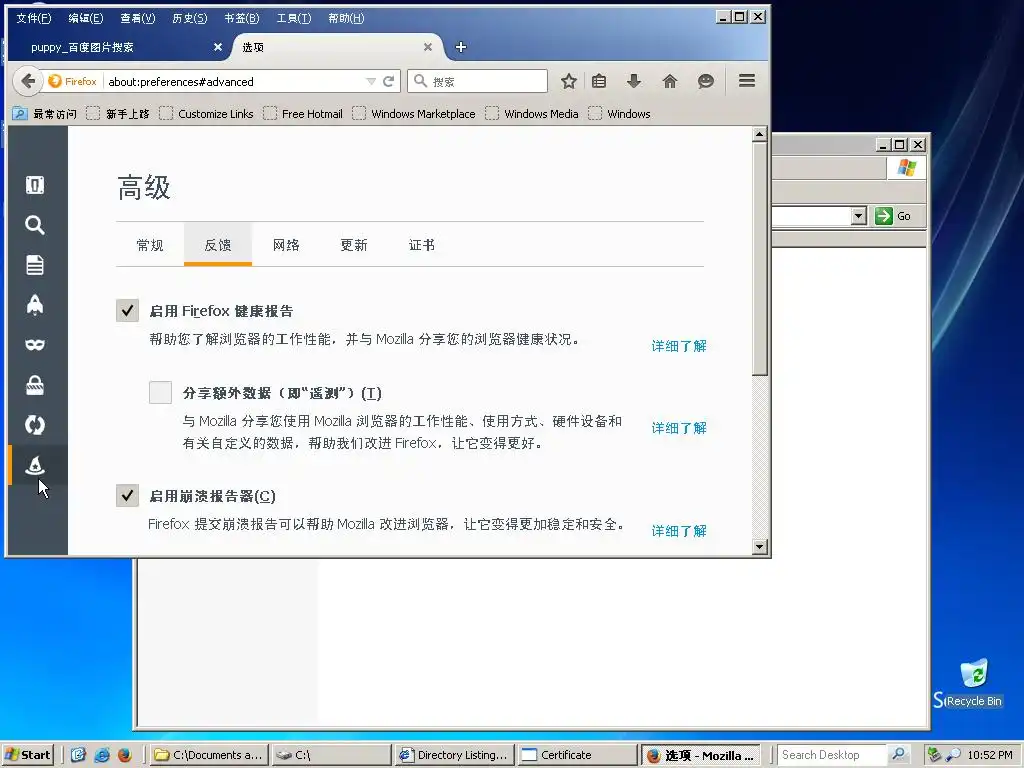Viewport: 1024px width, 768px height.
Task: Bookmark this page with star icon
Action: coord(569,81)
